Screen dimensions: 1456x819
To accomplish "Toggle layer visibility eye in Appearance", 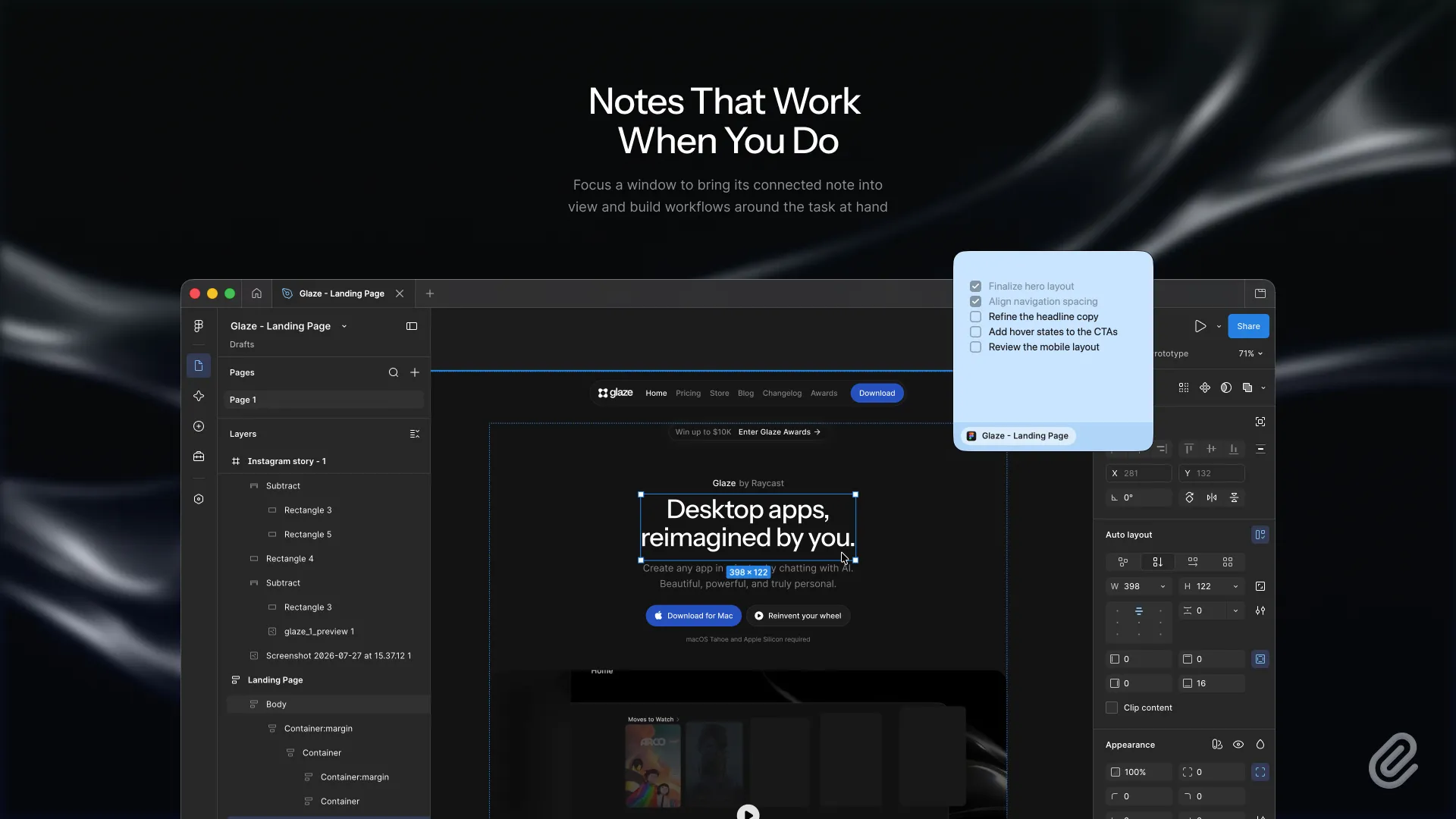I will (x=1238, y=745).
